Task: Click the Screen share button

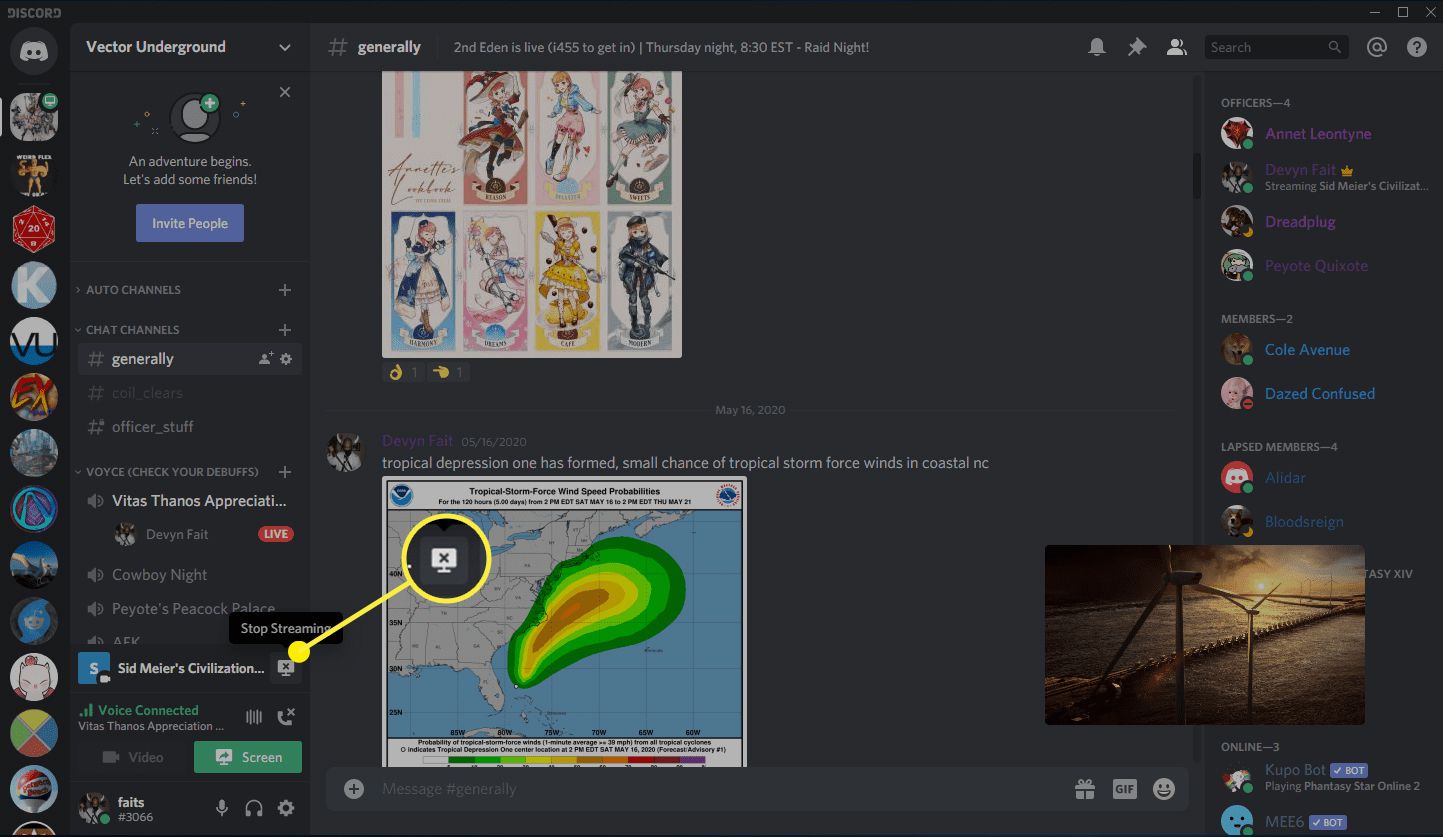Action: (248, 757)
